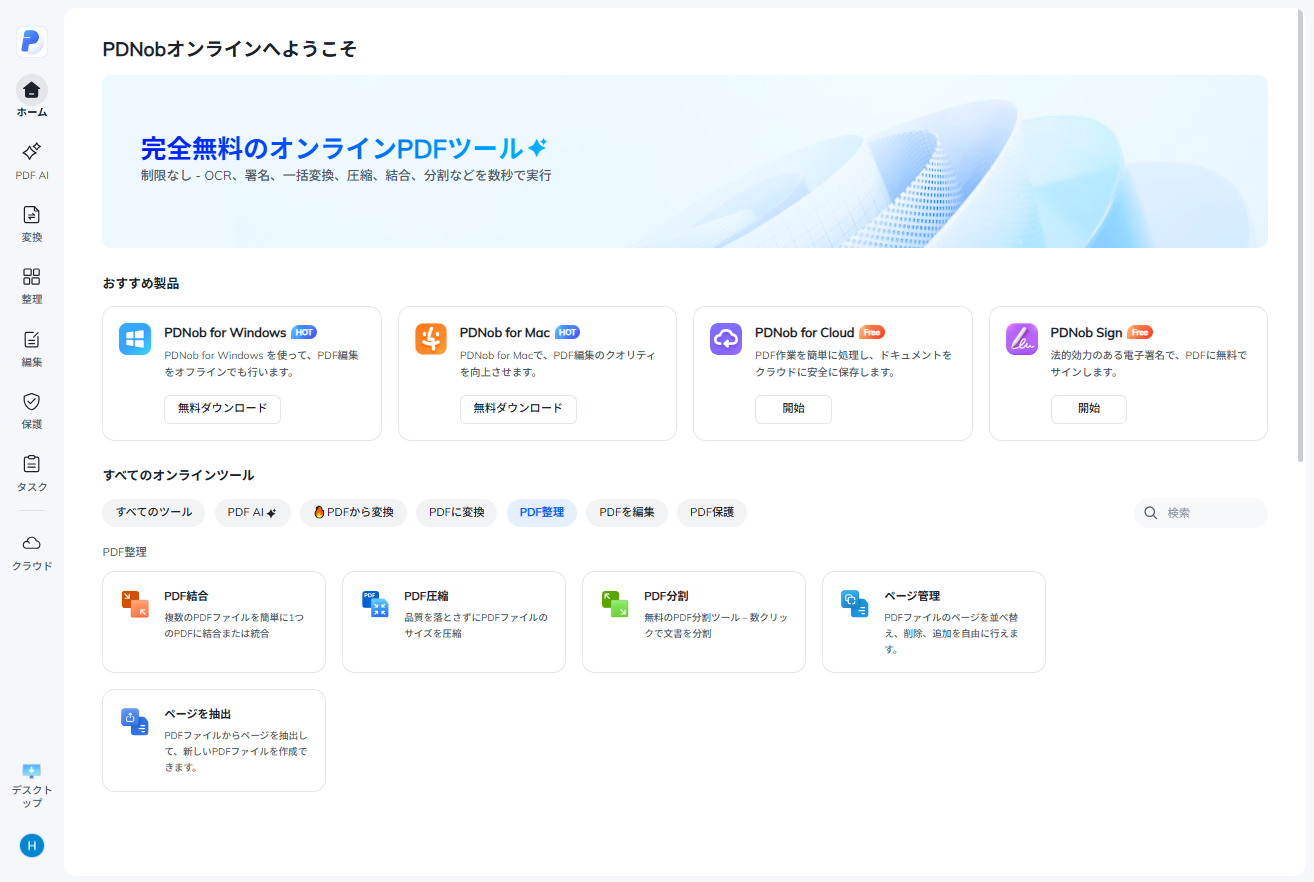
Task: Click the HOT badge on PDNob for Windows
Action: (304, 332)
